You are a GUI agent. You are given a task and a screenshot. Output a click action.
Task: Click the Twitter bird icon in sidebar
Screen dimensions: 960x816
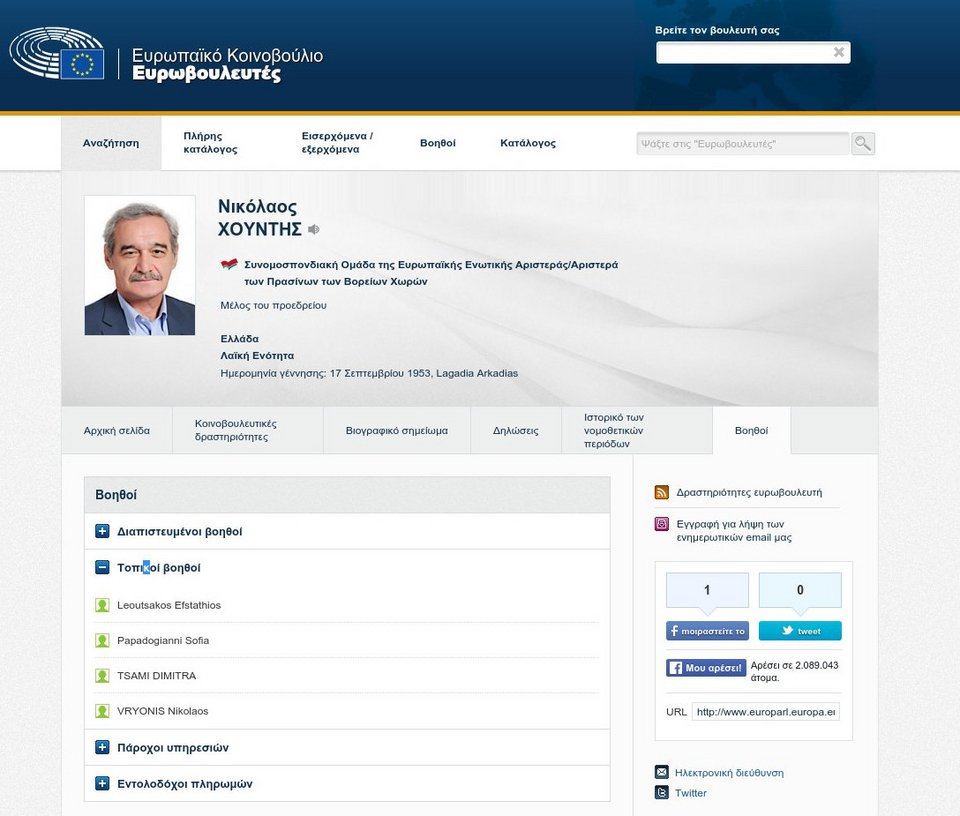661,793
